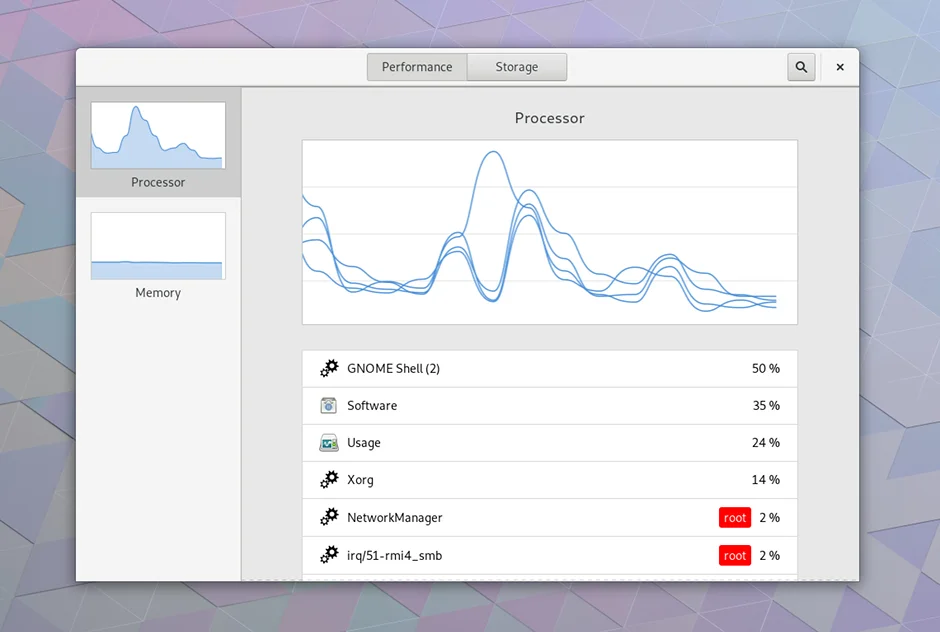Click the Software app icon
The image size is (940, 632).
(x=329, y=406)
